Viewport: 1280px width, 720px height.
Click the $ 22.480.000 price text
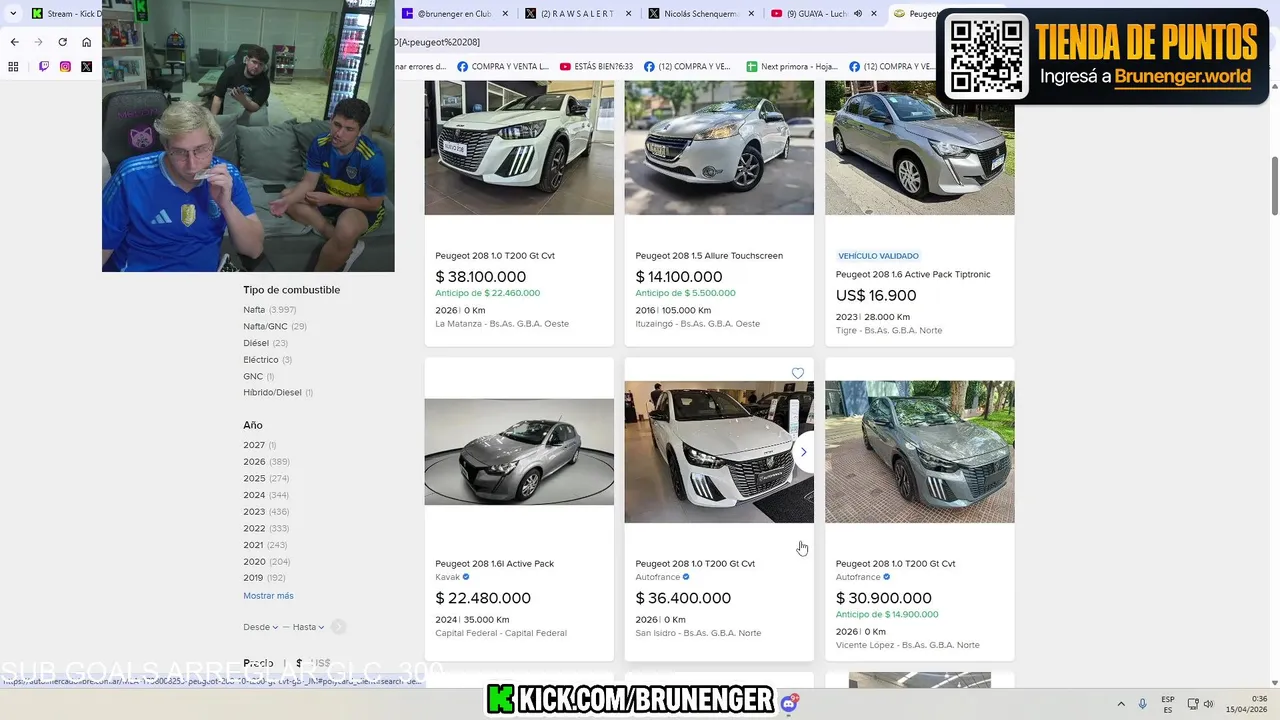[x=483, y=598]
